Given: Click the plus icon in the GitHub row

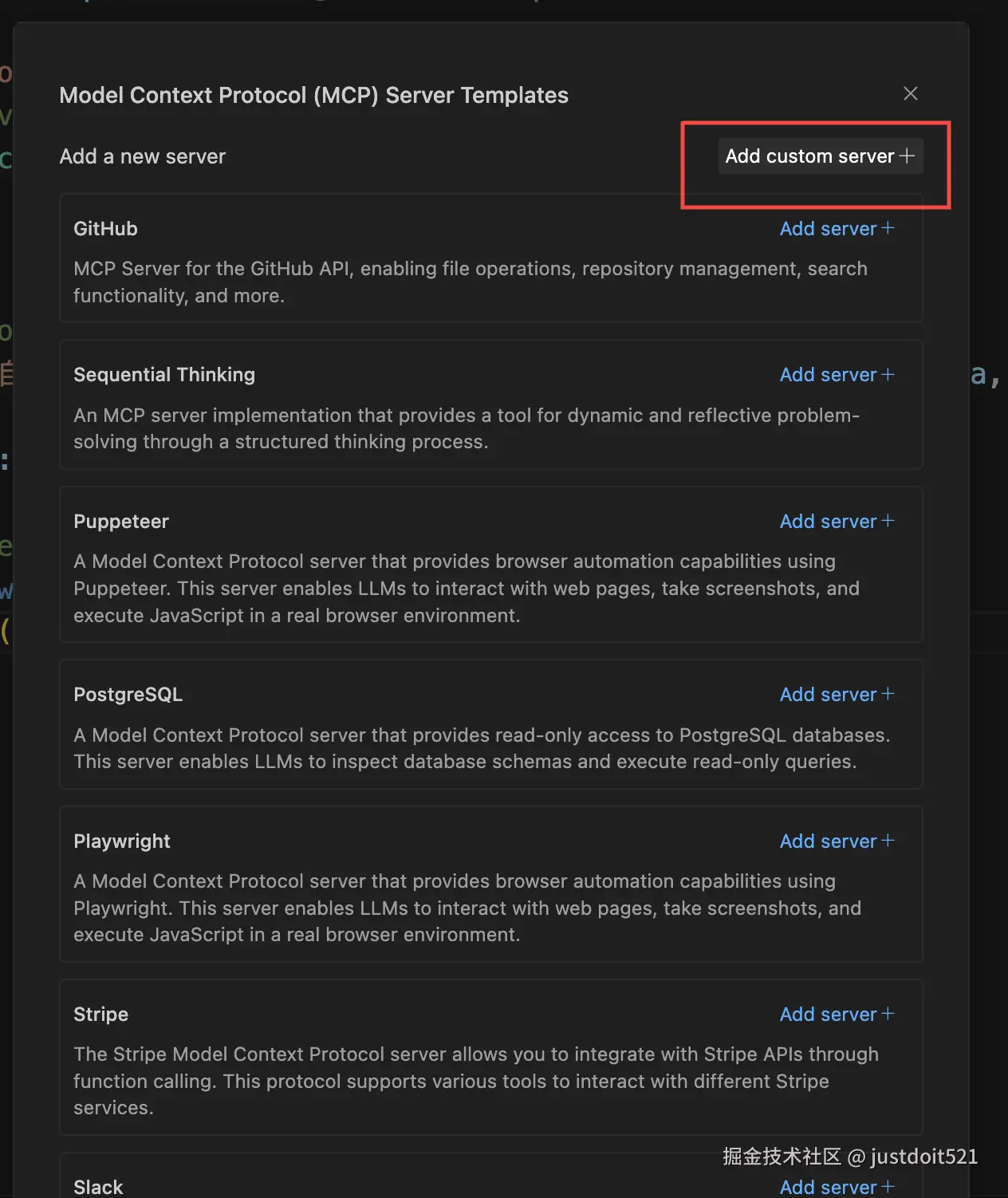Looking at the screenshot, I should [x=888, y=228].
